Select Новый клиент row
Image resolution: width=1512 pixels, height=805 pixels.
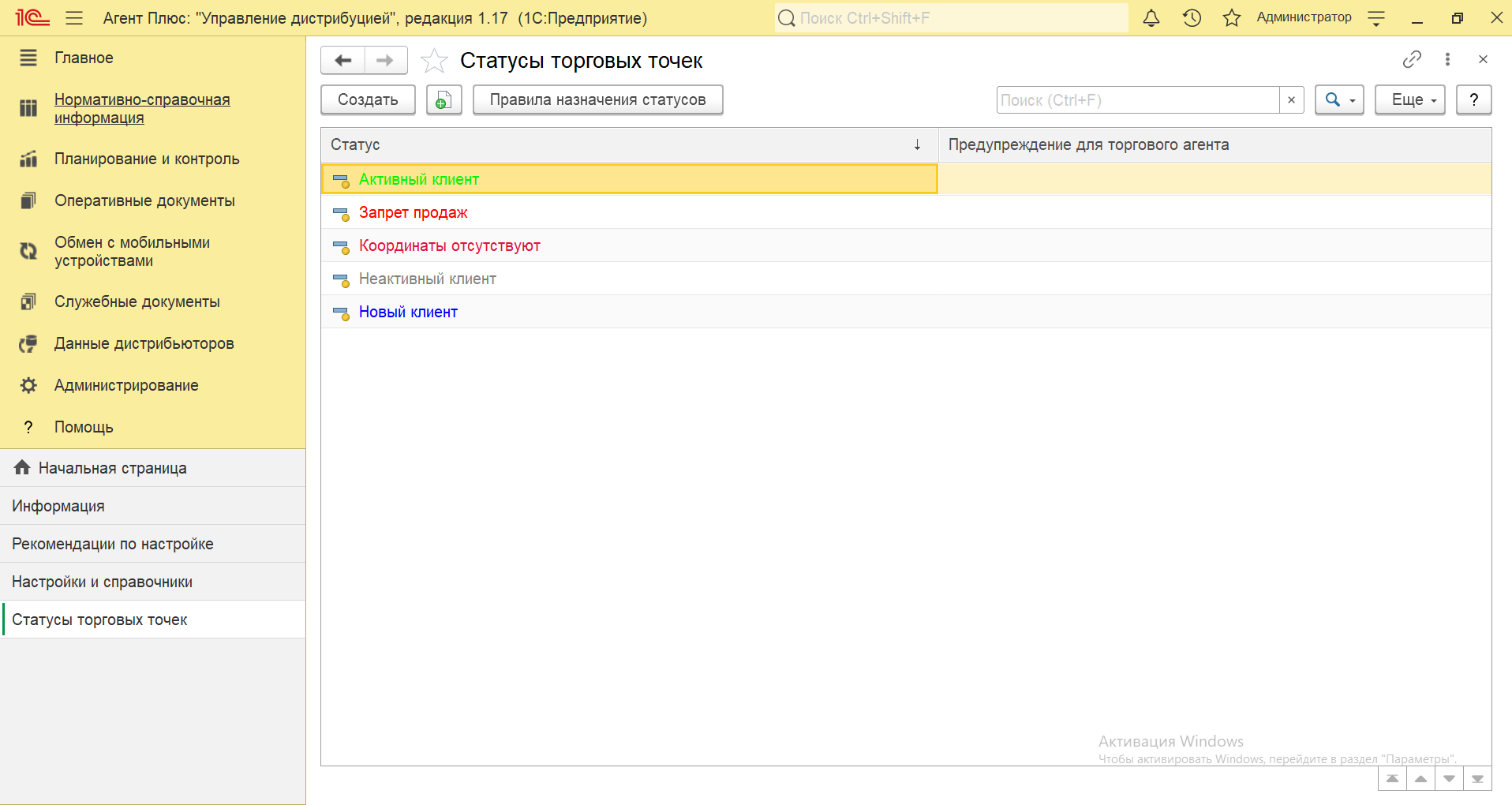click(906, 312)
